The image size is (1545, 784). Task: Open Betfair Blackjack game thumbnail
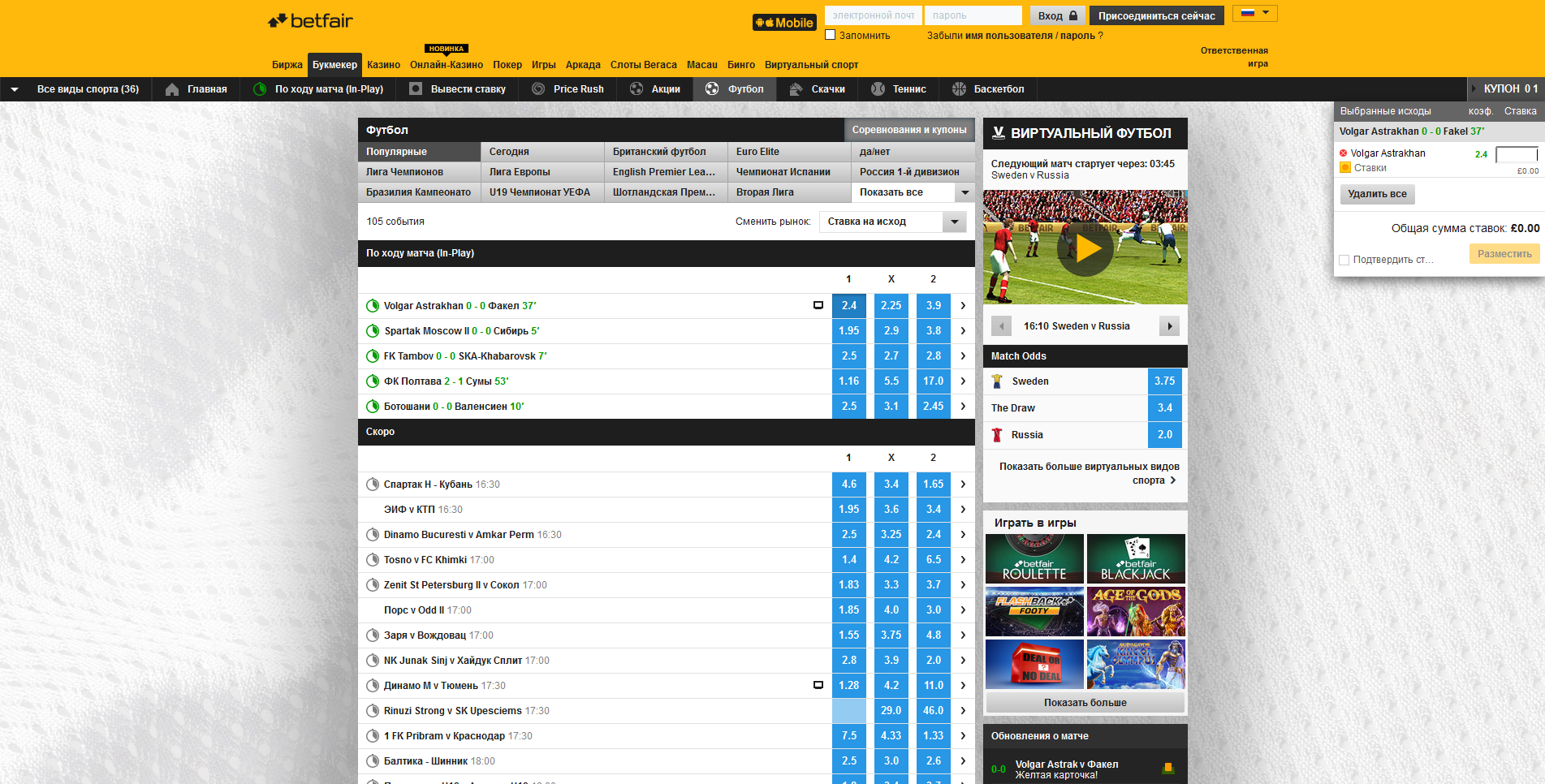(x=1136, y=558)
